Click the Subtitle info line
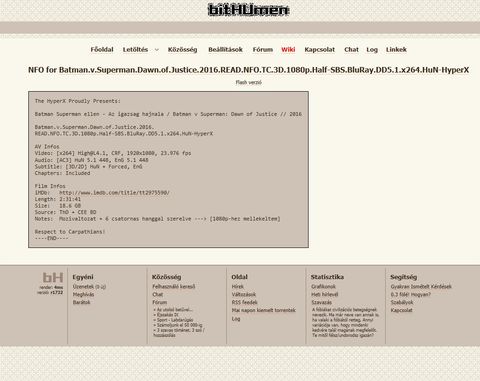This screenshot has height=381, width=480. click(x=88, y=166)
